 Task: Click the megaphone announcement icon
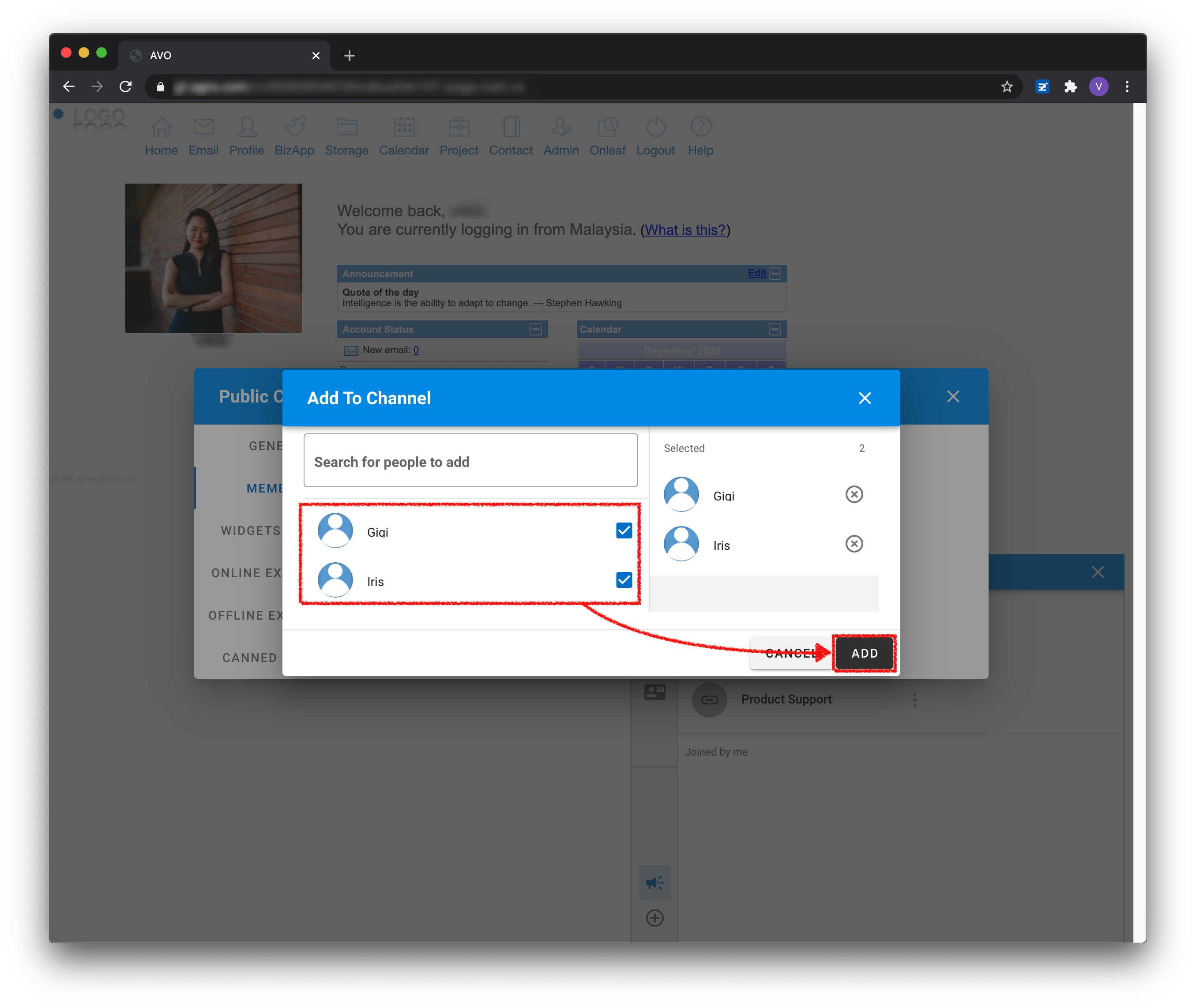[x=654, y=883]
